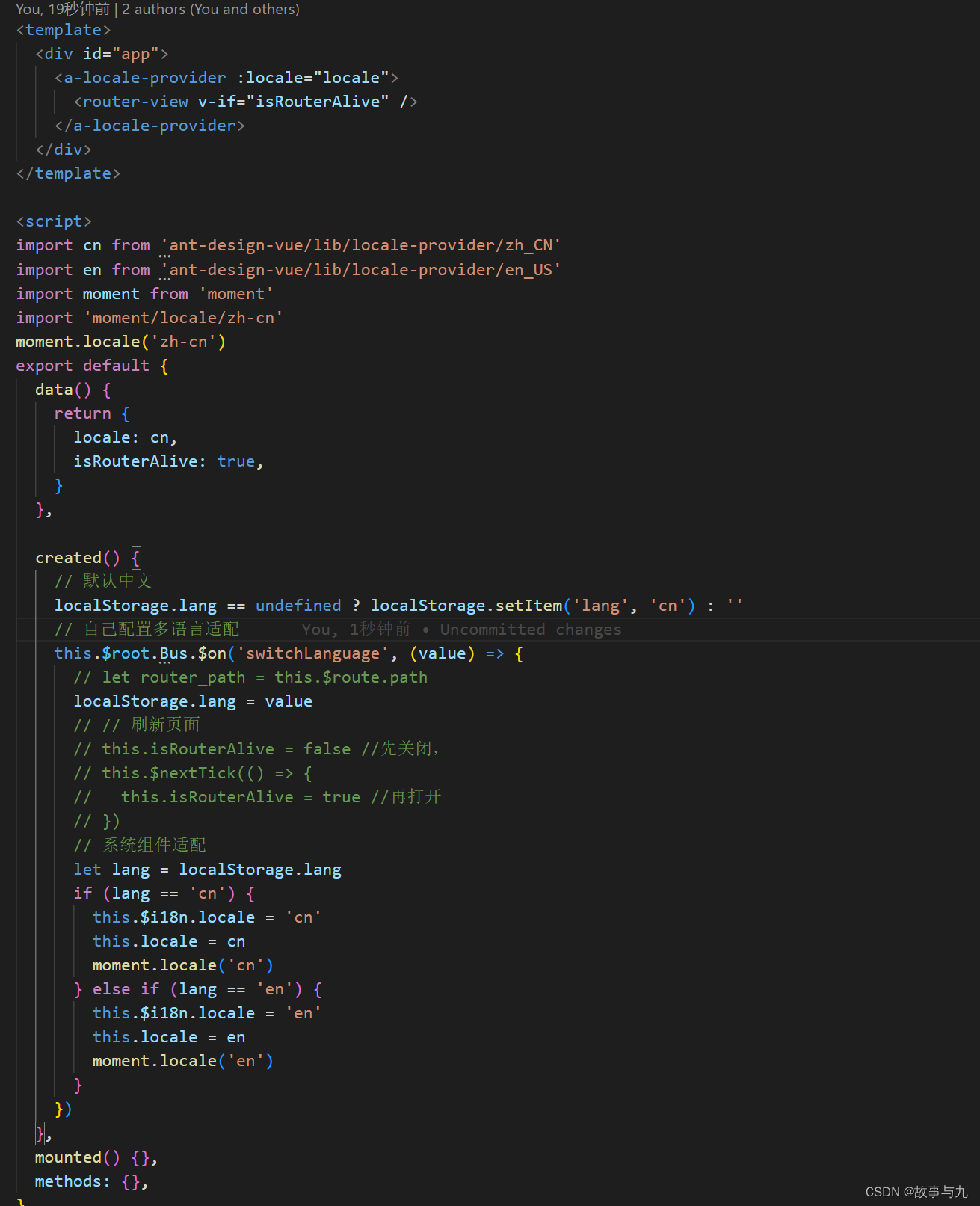Click the methods: {} line
The image size is (980, 1206).
pos(92,1182)
